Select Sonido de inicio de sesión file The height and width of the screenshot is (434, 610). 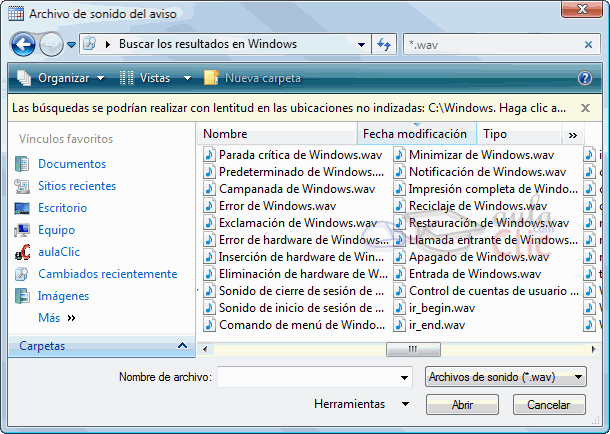click(x=294, y=308)
